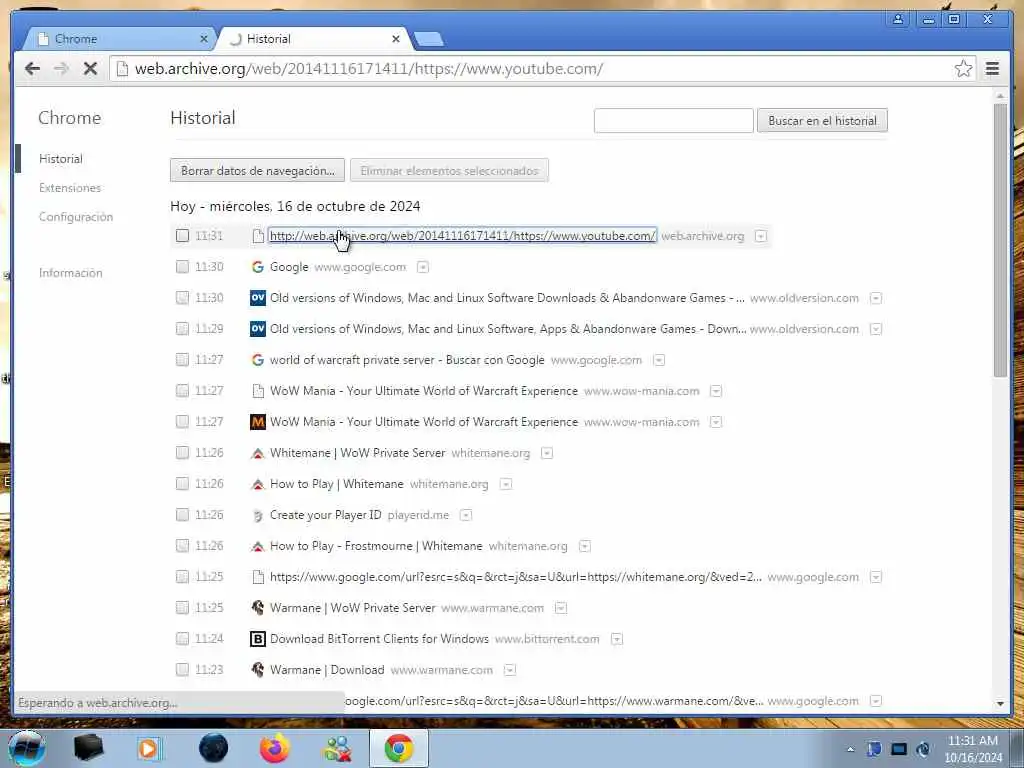Switch to the Chrome tab
The image size is (1024, 768).
coord(118,39)
